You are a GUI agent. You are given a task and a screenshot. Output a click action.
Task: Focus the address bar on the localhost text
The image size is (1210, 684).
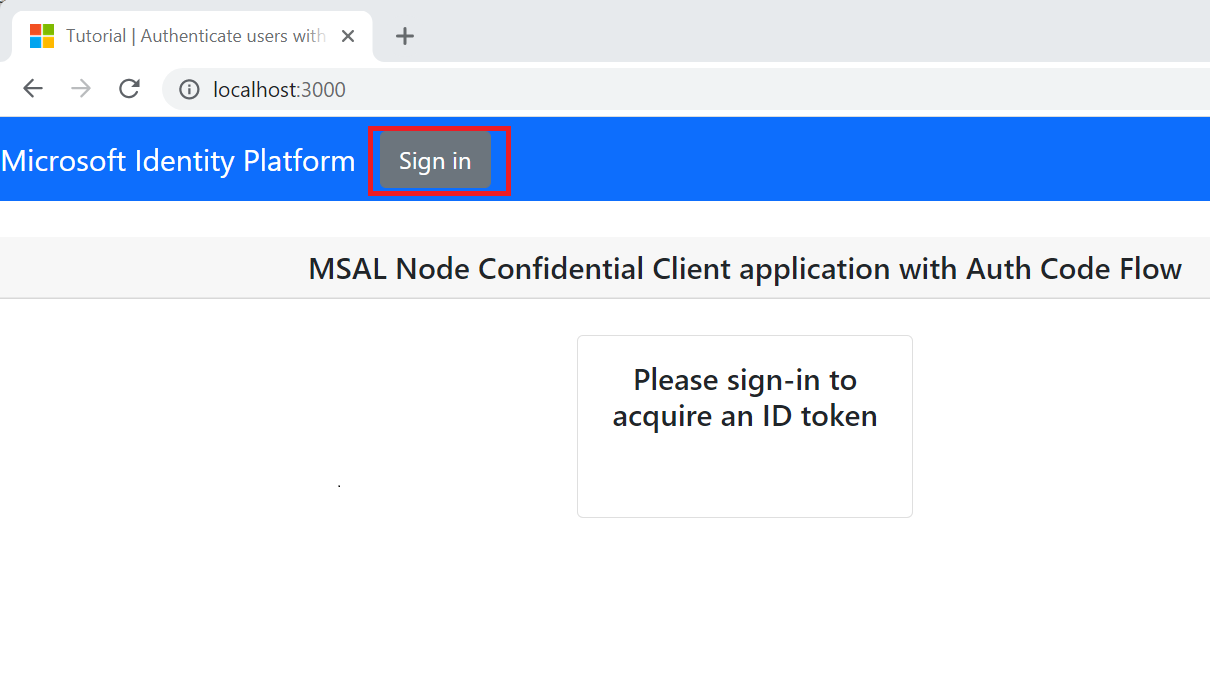pos(256,90)
